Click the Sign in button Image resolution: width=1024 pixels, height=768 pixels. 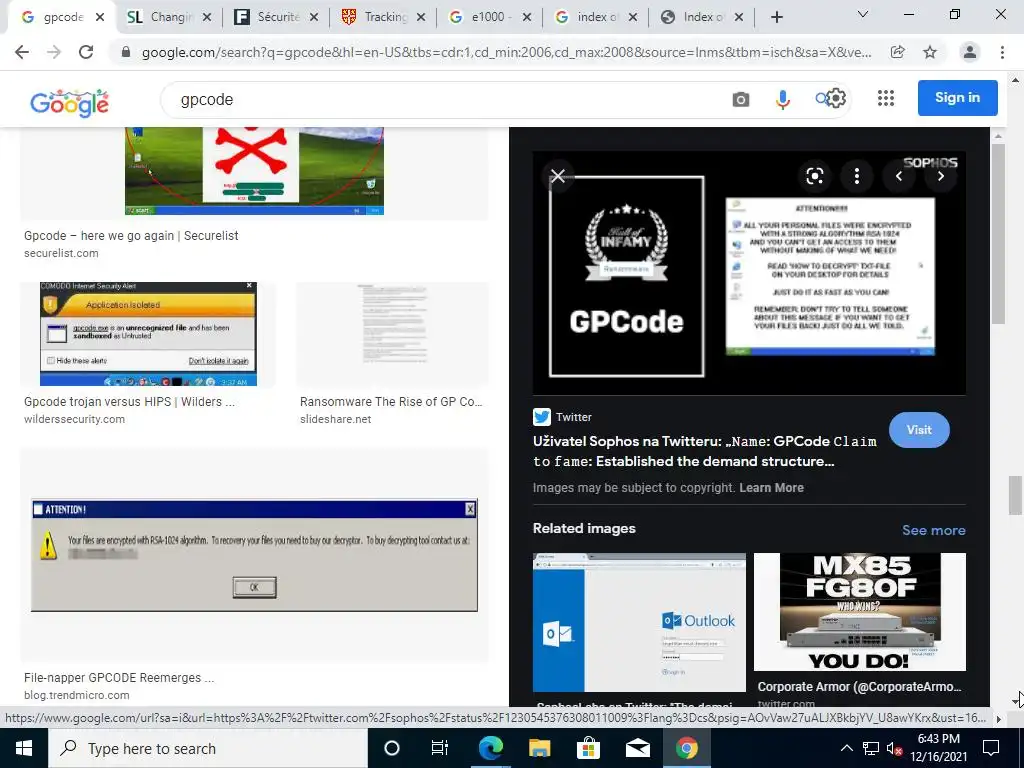pos(957,98)
